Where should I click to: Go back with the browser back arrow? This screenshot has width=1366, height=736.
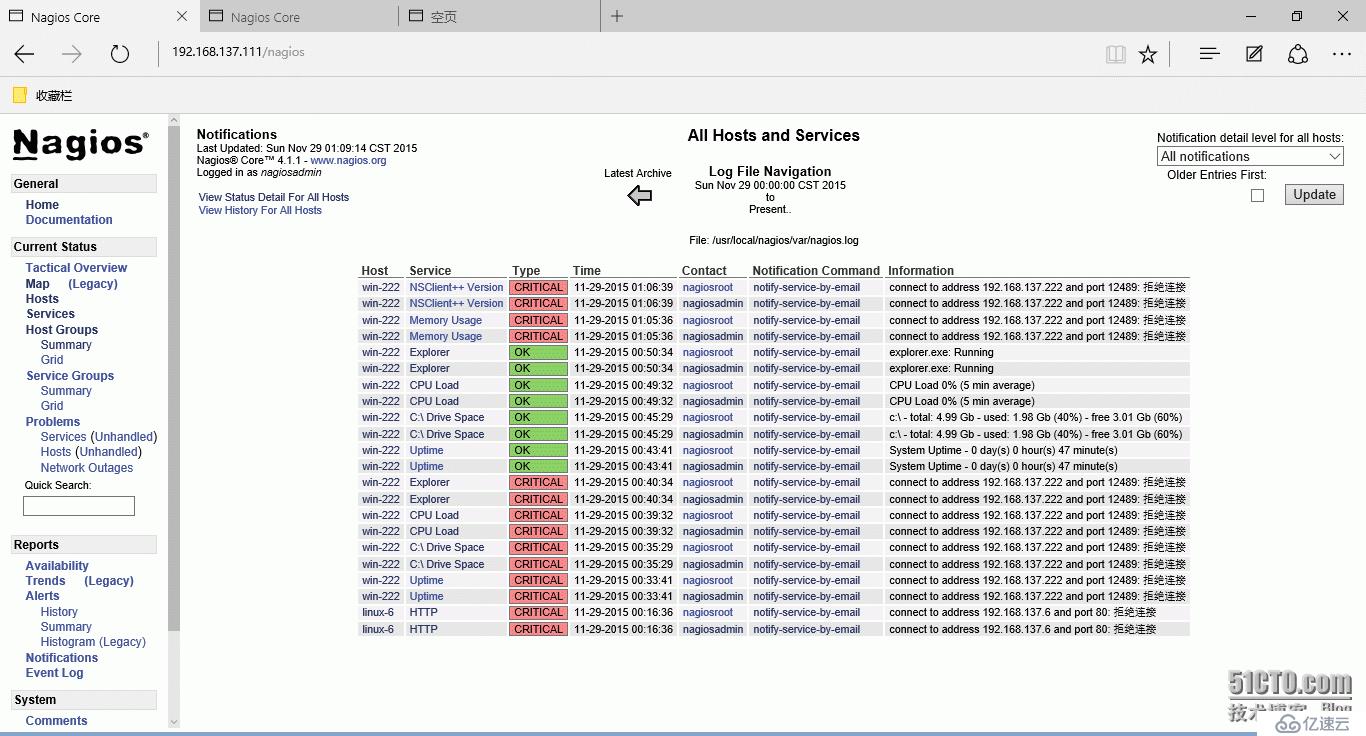point(24,55)
